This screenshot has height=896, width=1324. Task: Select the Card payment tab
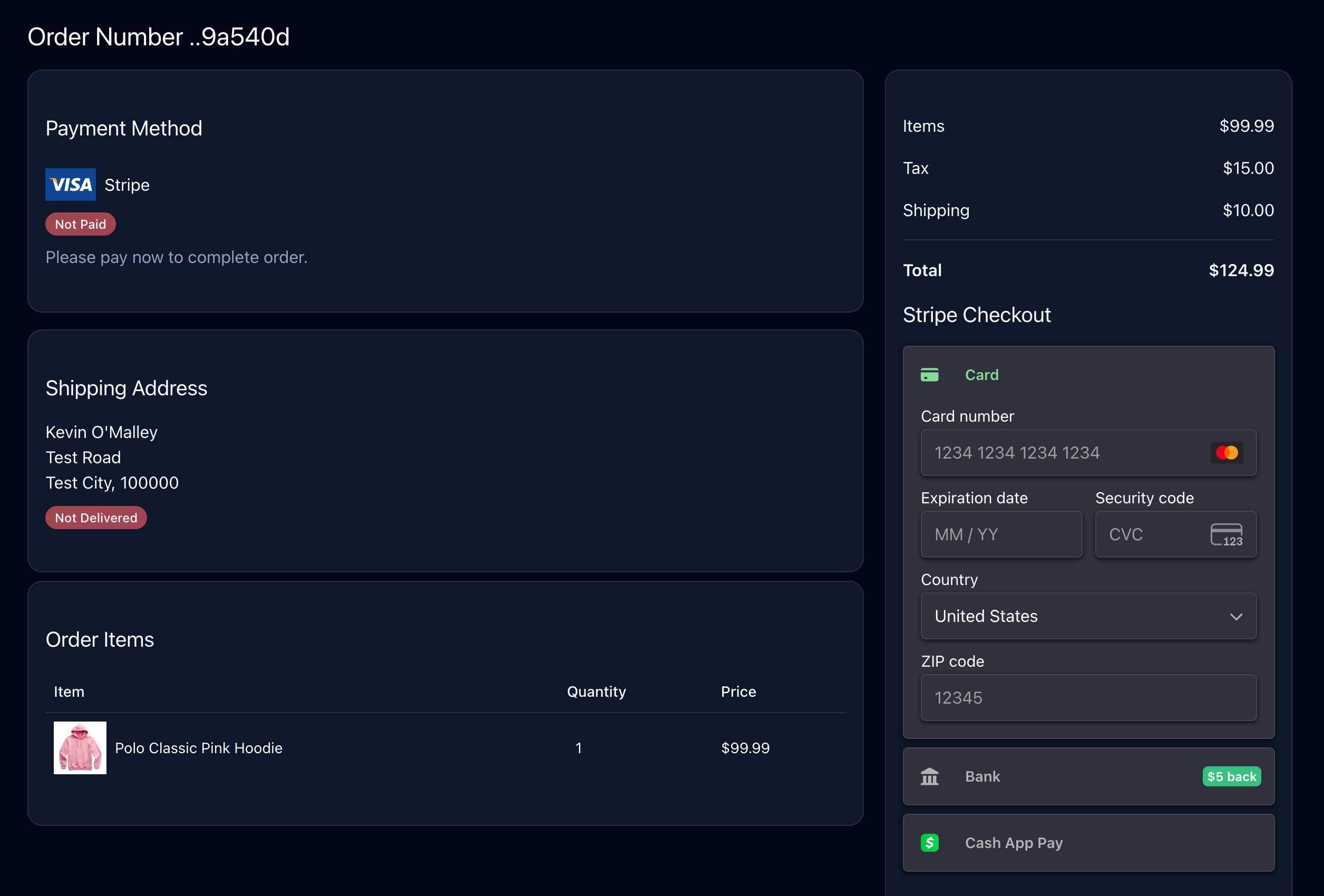[x=981, y=375]
